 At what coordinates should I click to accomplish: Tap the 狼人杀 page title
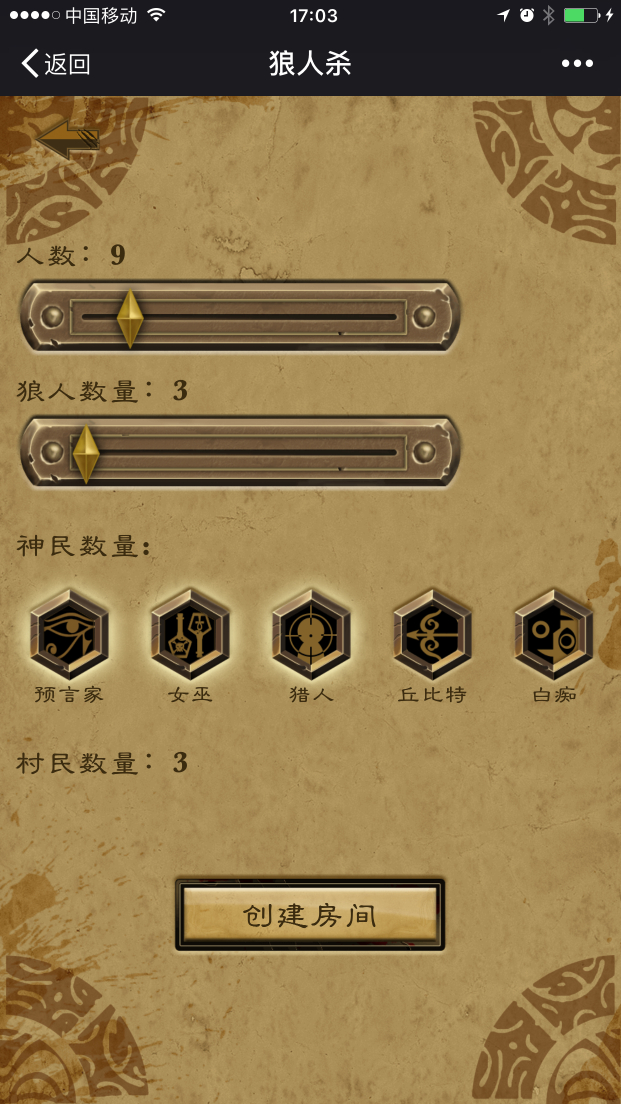click(x=310, y=64)
